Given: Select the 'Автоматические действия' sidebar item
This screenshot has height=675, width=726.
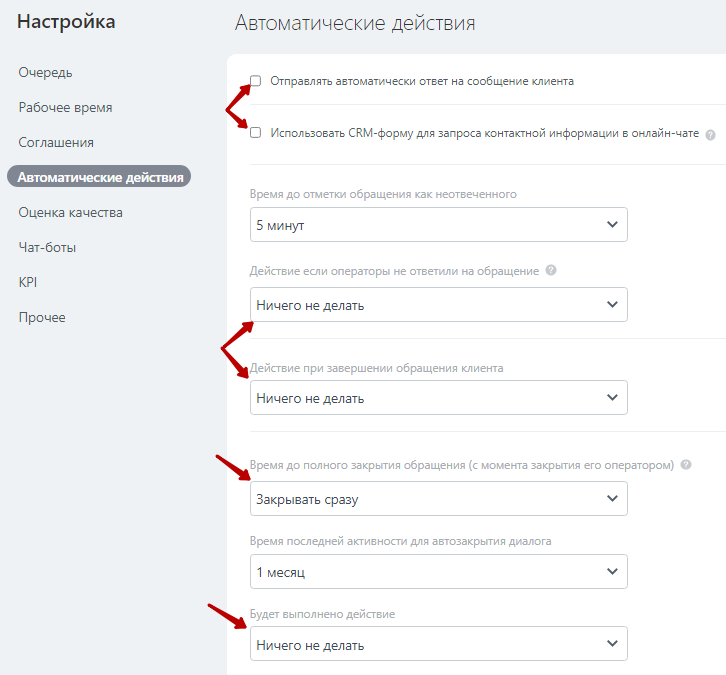Looking at the screenshot, I should click(x=99, y=177).
